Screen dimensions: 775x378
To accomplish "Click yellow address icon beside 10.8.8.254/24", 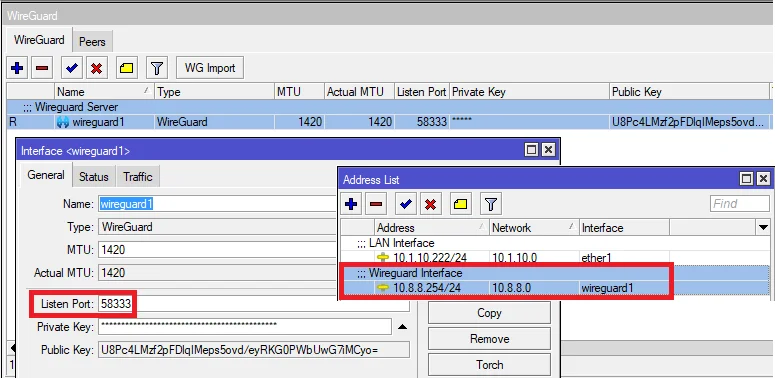I will tap(383, 288).
